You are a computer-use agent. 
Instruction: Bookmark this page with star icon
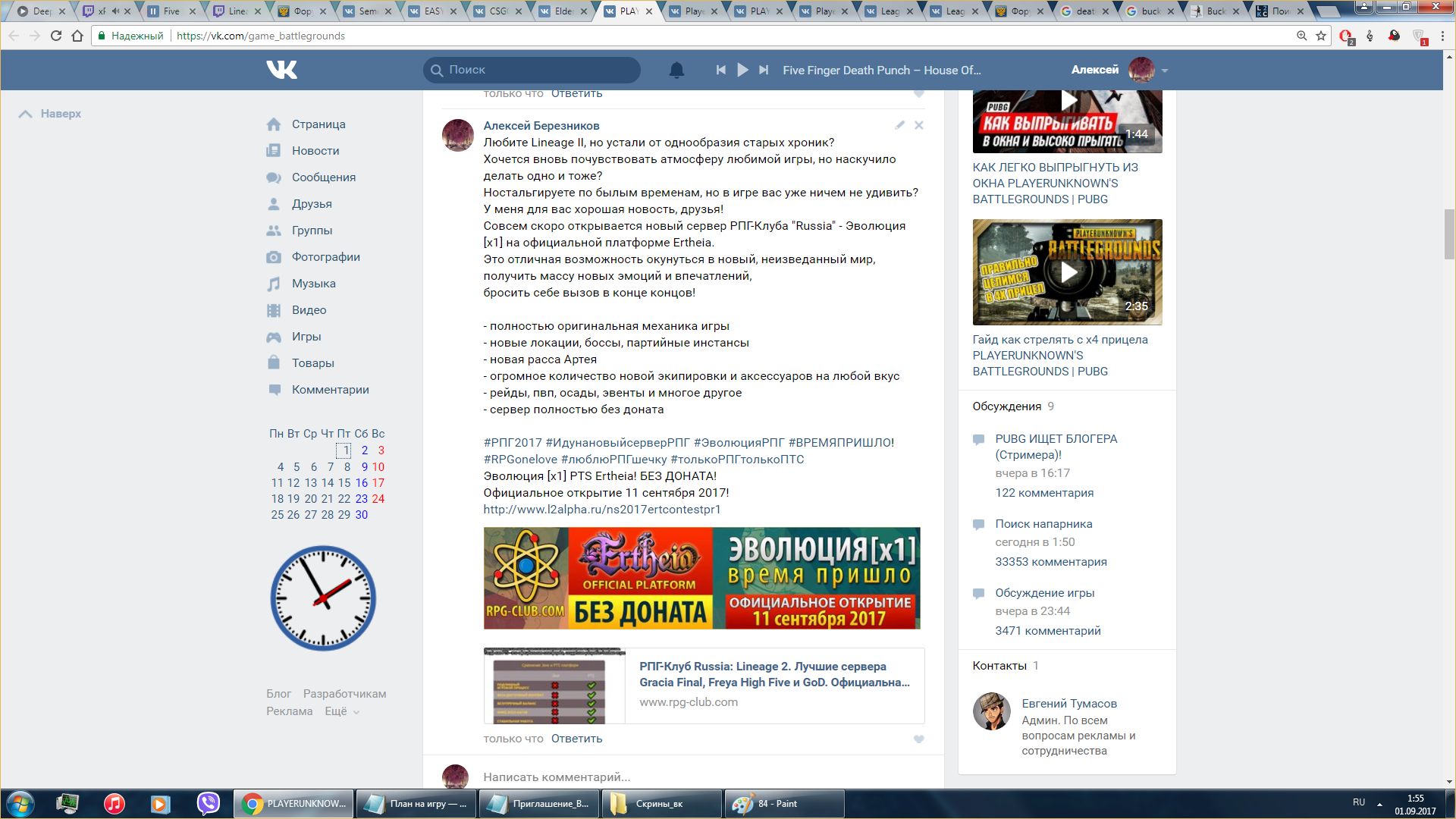(1321, 36)
